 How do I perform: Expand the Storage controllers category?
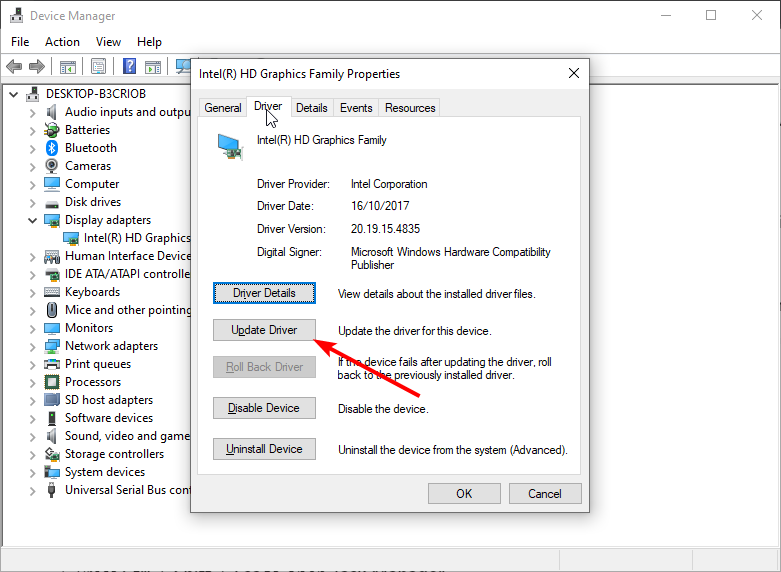tap(33, 454)
